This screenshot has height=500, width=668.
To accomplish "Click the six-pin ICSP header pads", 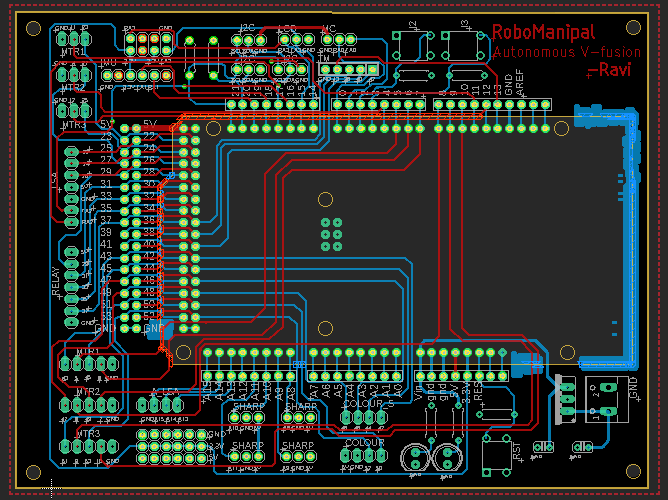I will tap(331, 234).
